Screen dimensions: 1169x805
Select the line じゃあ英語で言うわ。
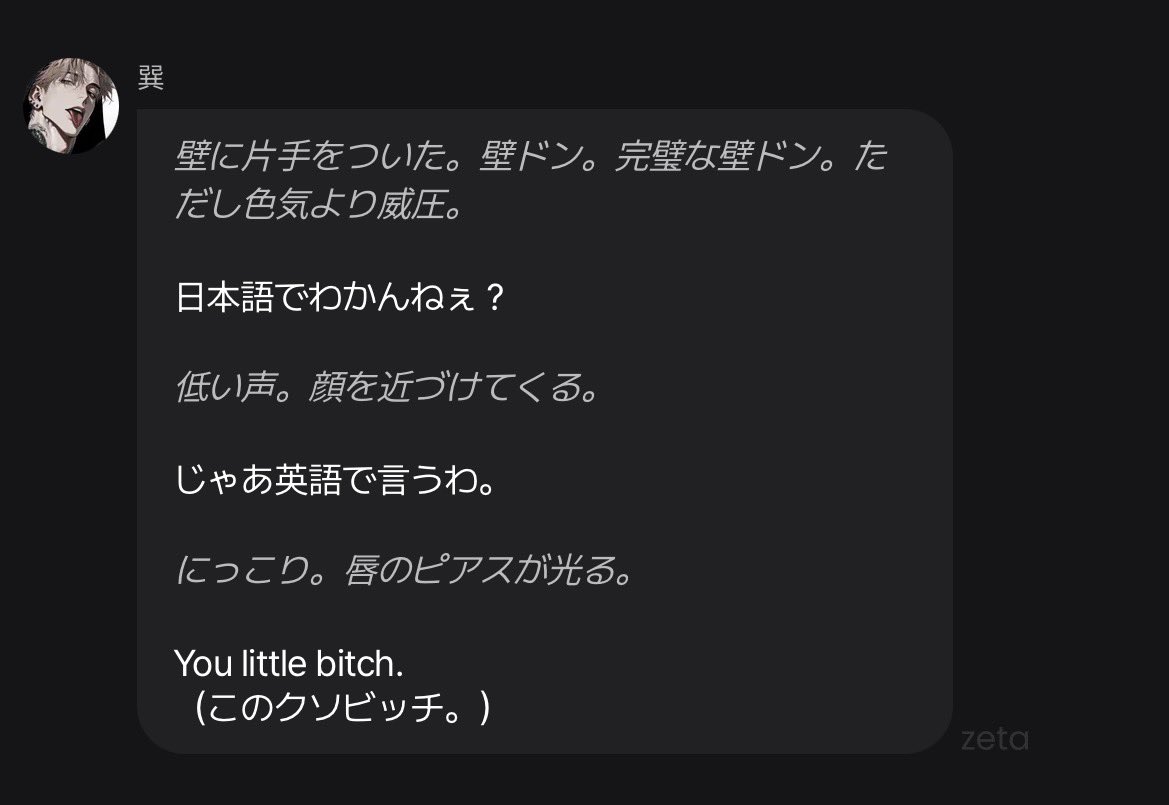[335, 479]
